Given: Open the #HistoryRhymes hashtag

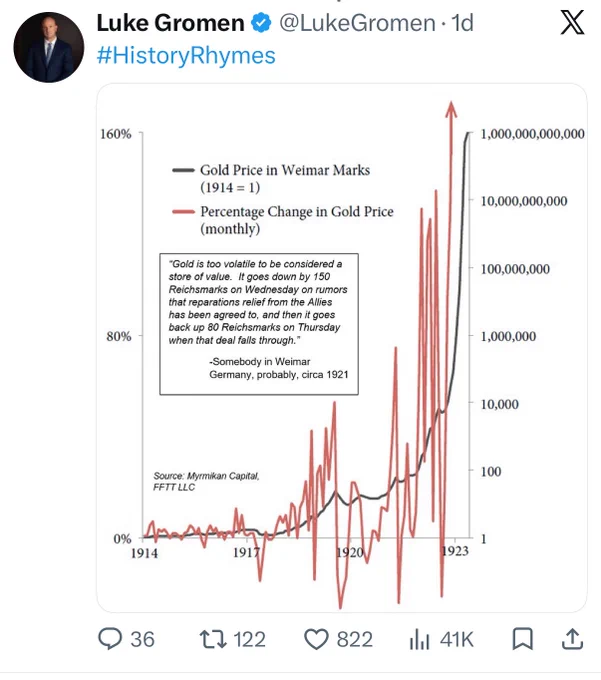Looking at the screenshot, I should [186, 56].
